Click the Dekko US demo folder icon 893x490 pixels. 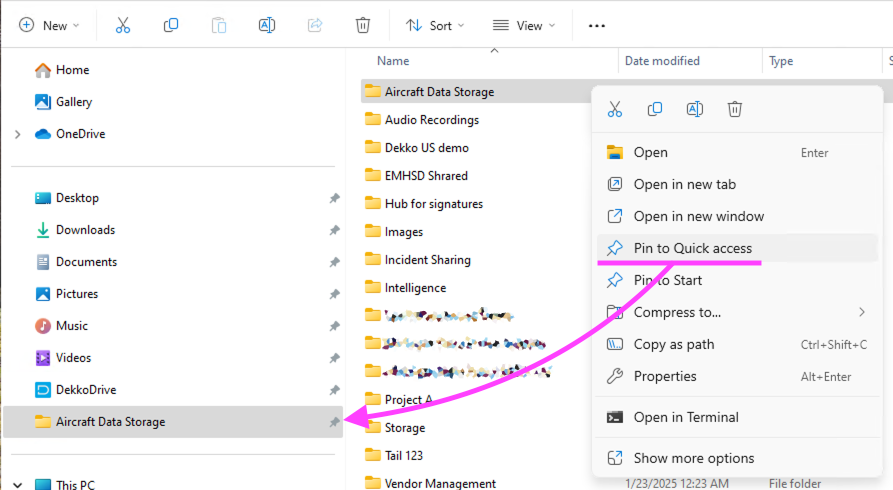tap(373, 147)
